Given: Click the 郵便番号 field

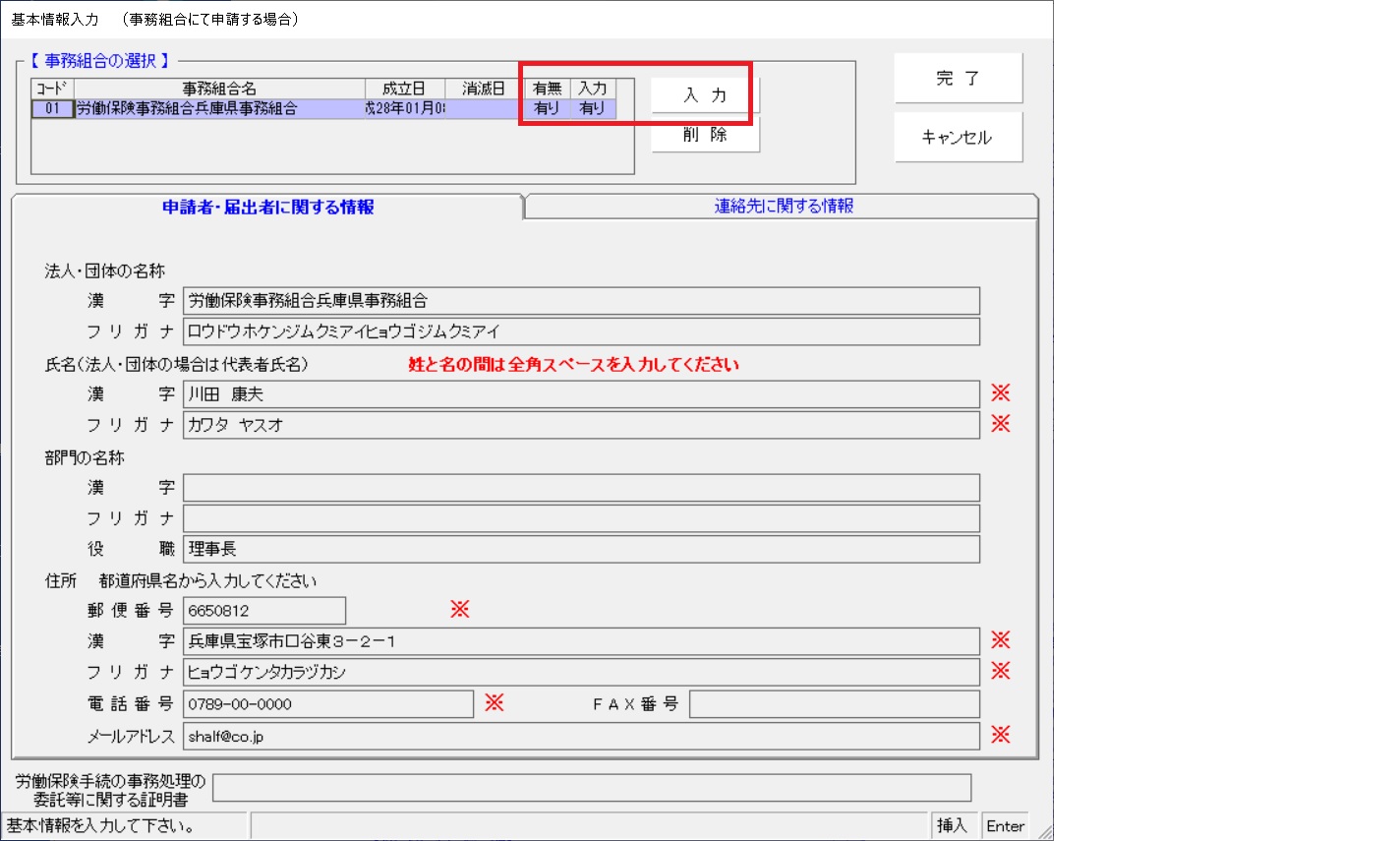Looking at the screenshot, I should [263, 611].
